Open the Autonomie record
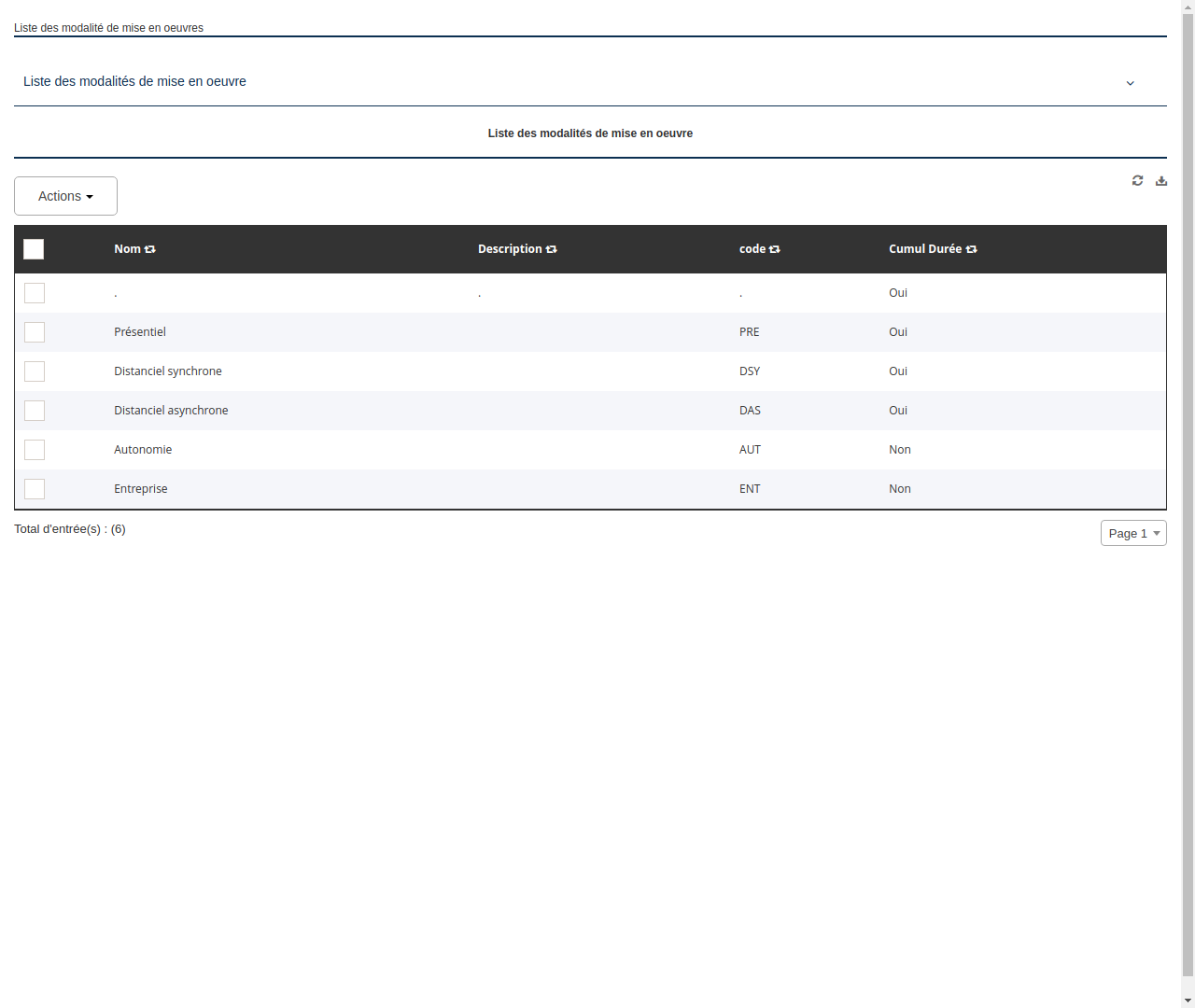 click(143, 449)
